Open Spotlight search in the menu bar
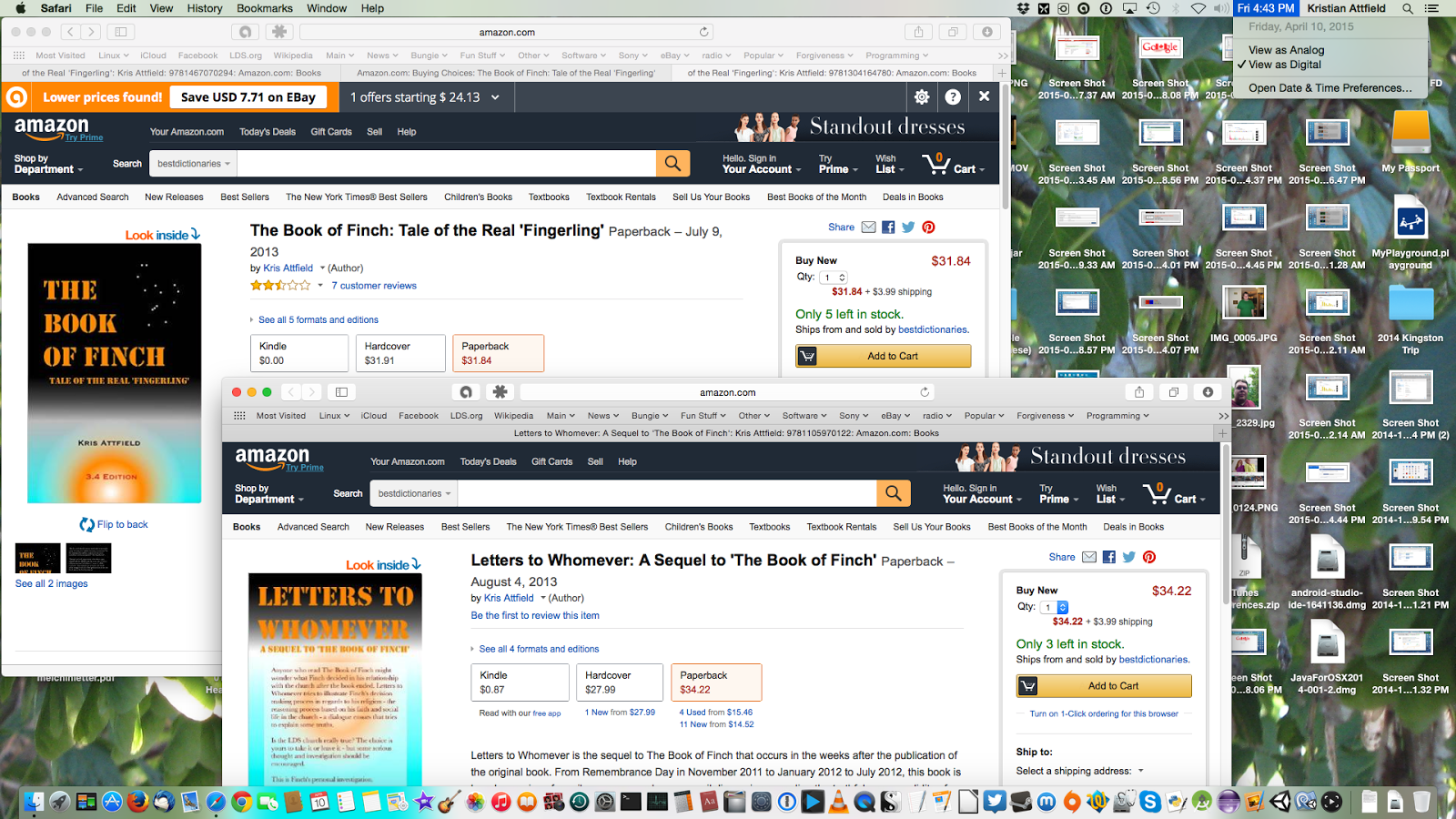The width and height of the screenshot is (1456, 819). click(1408, 8)
